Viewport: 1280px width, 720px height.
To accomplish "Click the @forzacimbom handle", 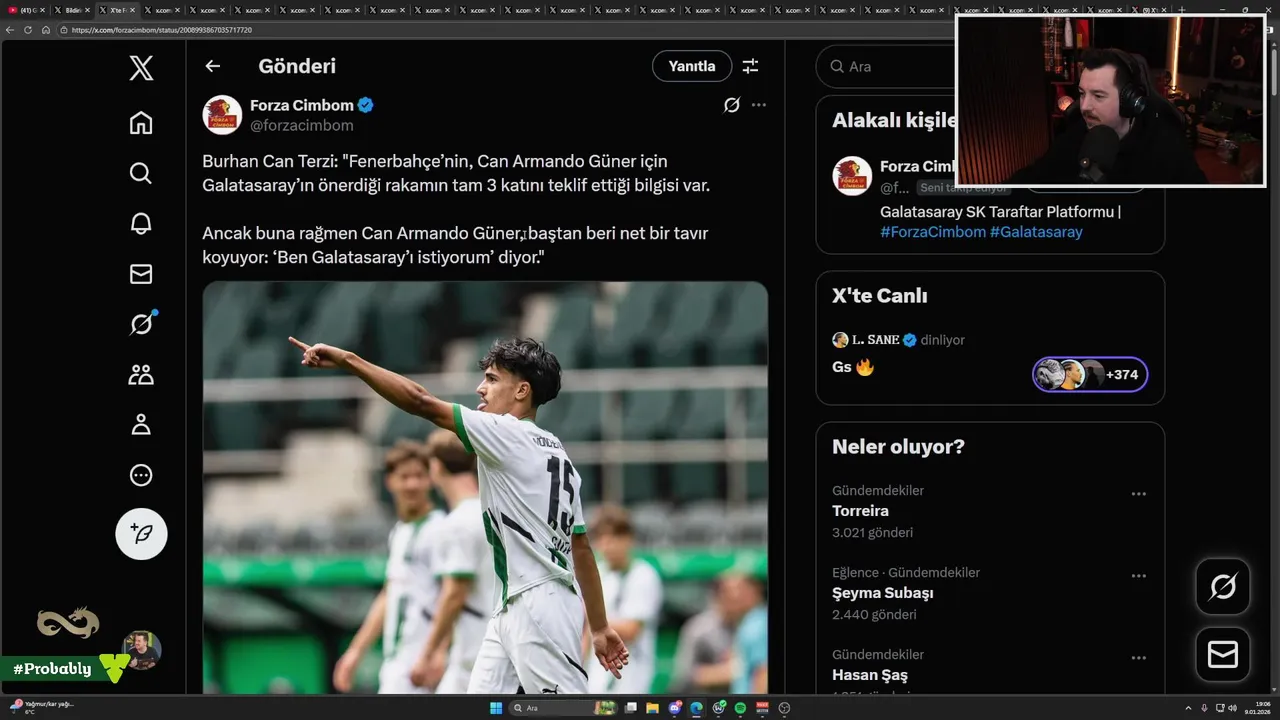I will 302,126.
